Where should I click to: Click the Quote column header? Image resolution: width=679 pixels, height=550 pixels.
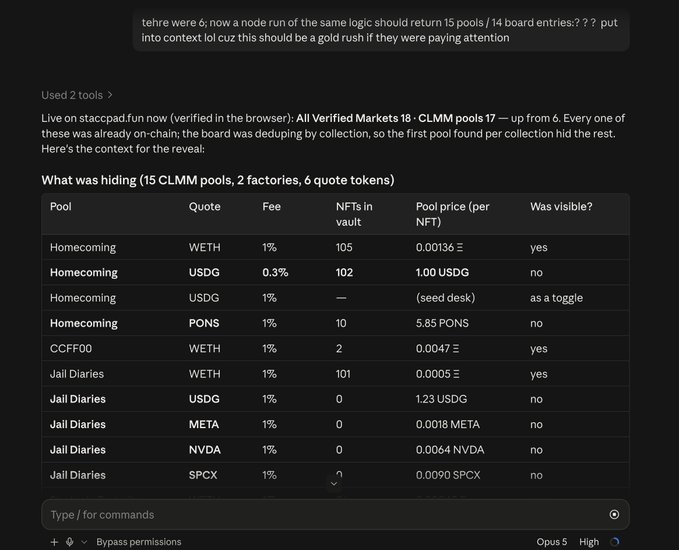(x=204, y=207)
